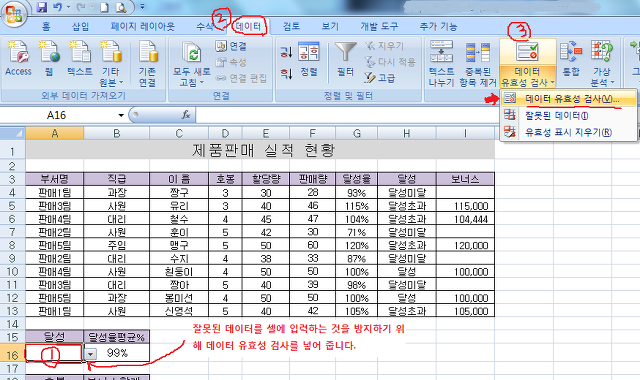Switch to the 수식 ribbon tab
This screenshot has width=640, height=380.
[x=204, y=27]
